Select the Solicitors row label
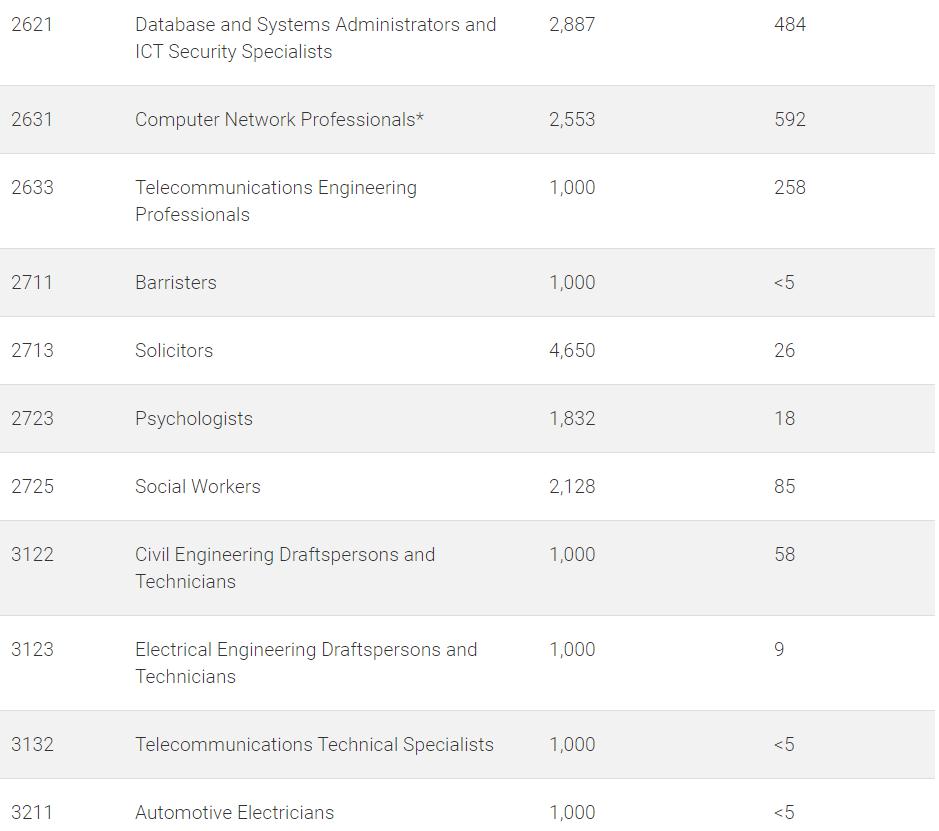The height and width of the screenshot is (831, 939). coord(174,350)
